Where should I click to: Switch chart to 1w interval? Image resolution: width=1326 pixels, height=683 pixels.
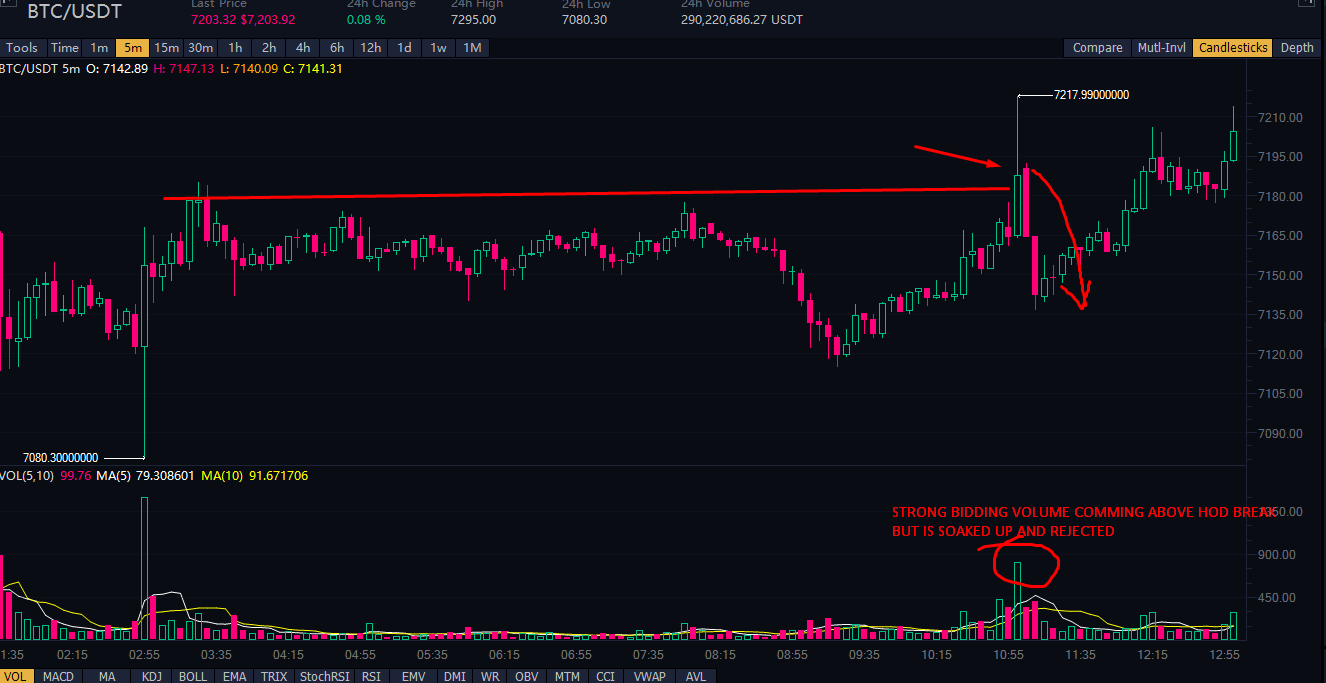click(438, 48)
